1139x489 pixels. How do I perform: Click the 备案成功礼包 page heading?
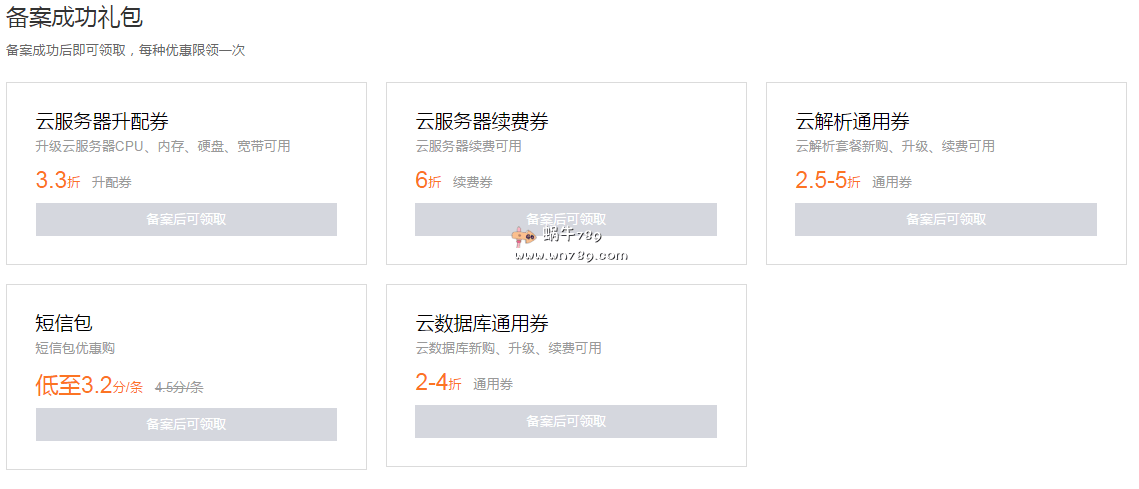(74, 17)
